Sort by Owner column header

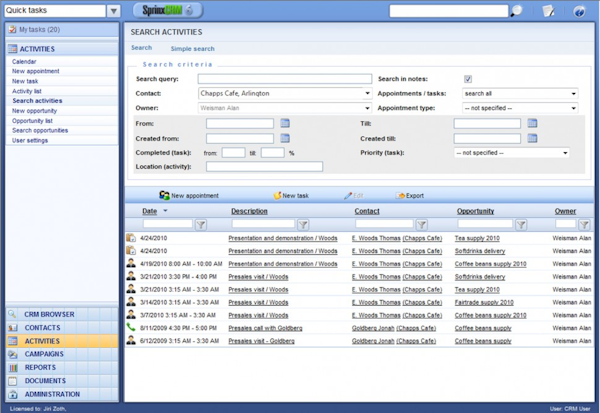[565, 211]
